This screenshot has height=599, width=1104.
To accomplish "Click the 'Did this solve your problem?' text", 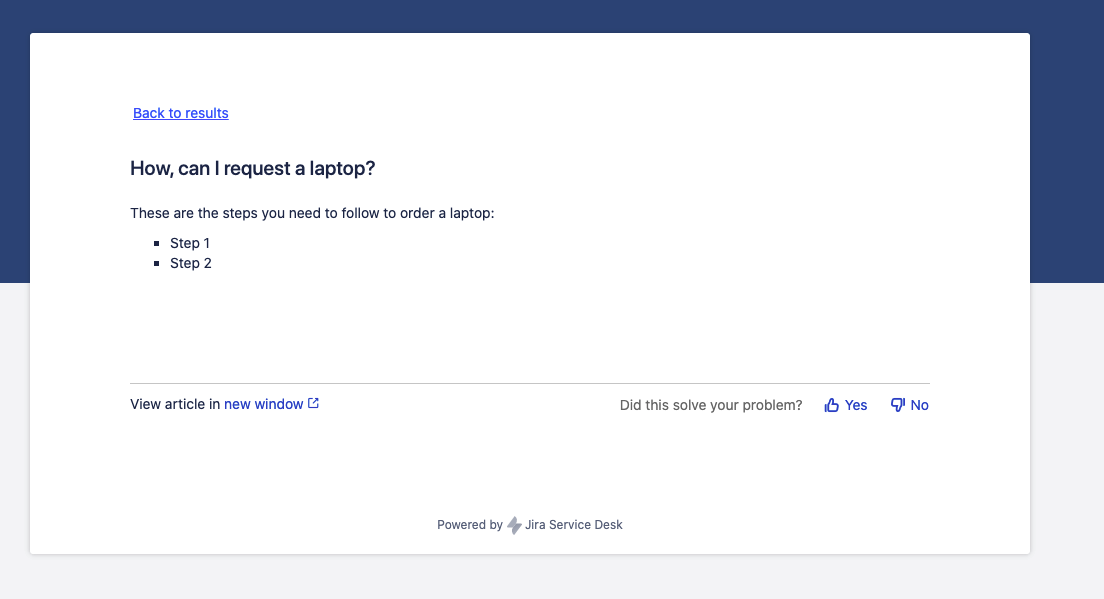I will click(x=711, y=405).
